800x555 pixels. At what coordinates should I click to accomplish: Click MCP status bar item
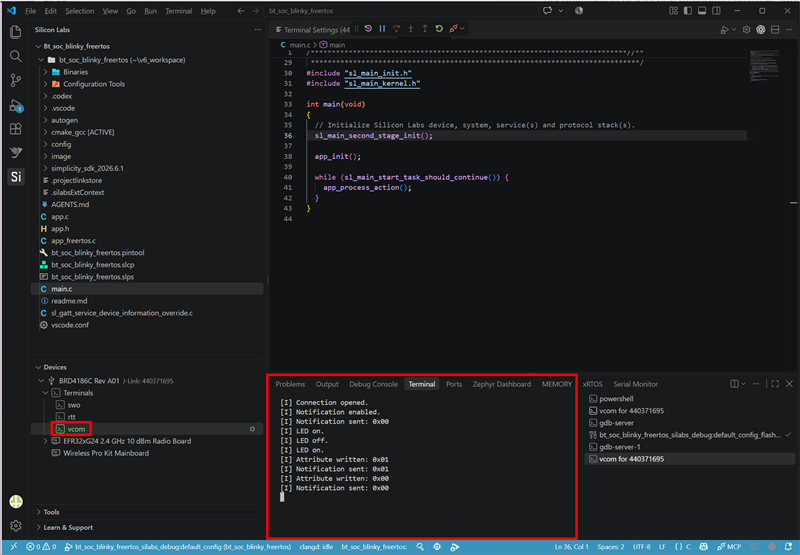point(729,547)
